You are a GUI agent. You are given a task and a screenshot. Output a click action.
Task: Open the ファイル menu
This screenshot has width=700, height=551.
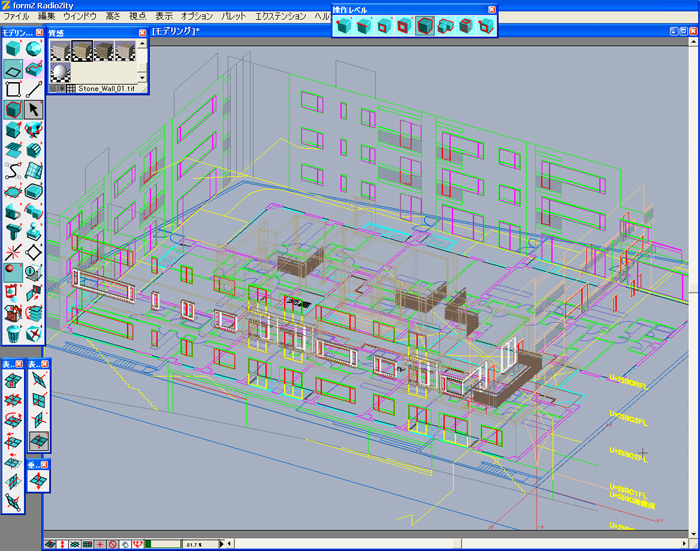pyautogui.click(x=17, y=18)
